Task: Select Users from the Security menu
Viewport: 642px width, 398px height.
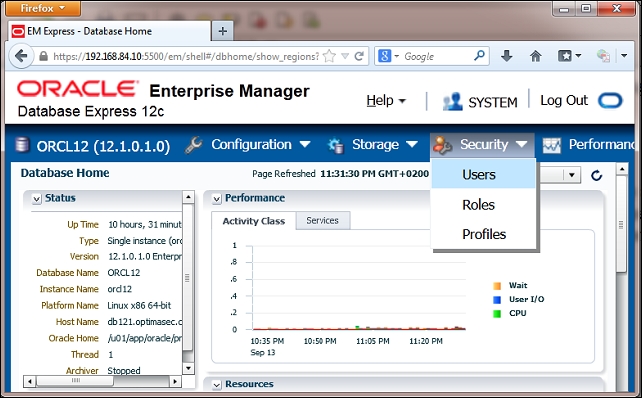Action: pyautogui.click(x=483, y=174)
